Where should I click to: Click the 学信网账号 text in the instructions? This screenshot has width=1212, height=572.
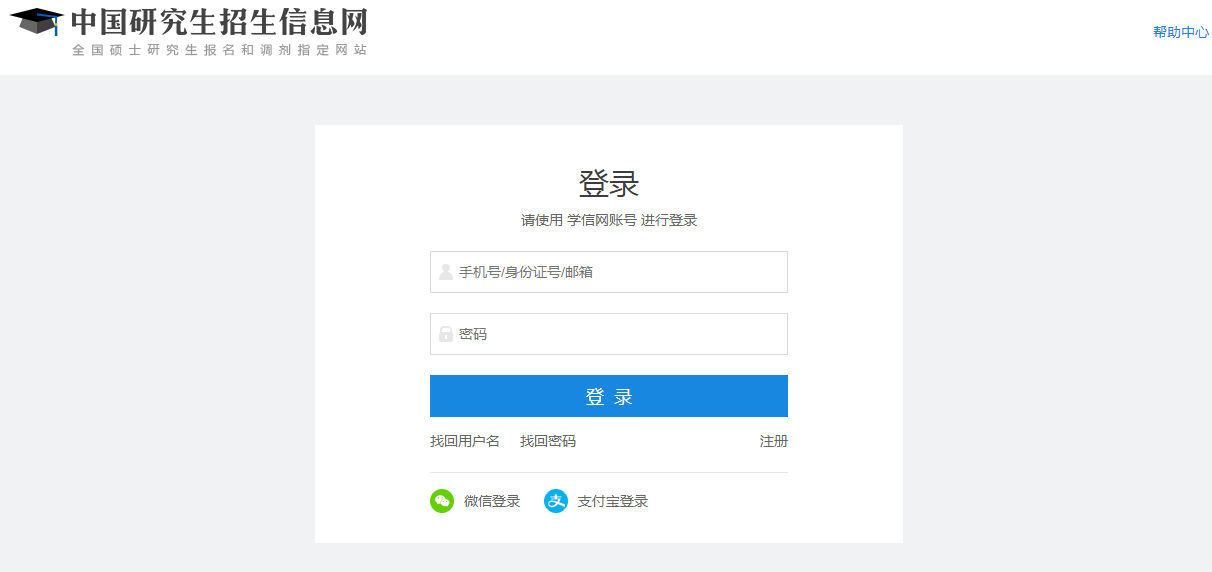(601, 220)
